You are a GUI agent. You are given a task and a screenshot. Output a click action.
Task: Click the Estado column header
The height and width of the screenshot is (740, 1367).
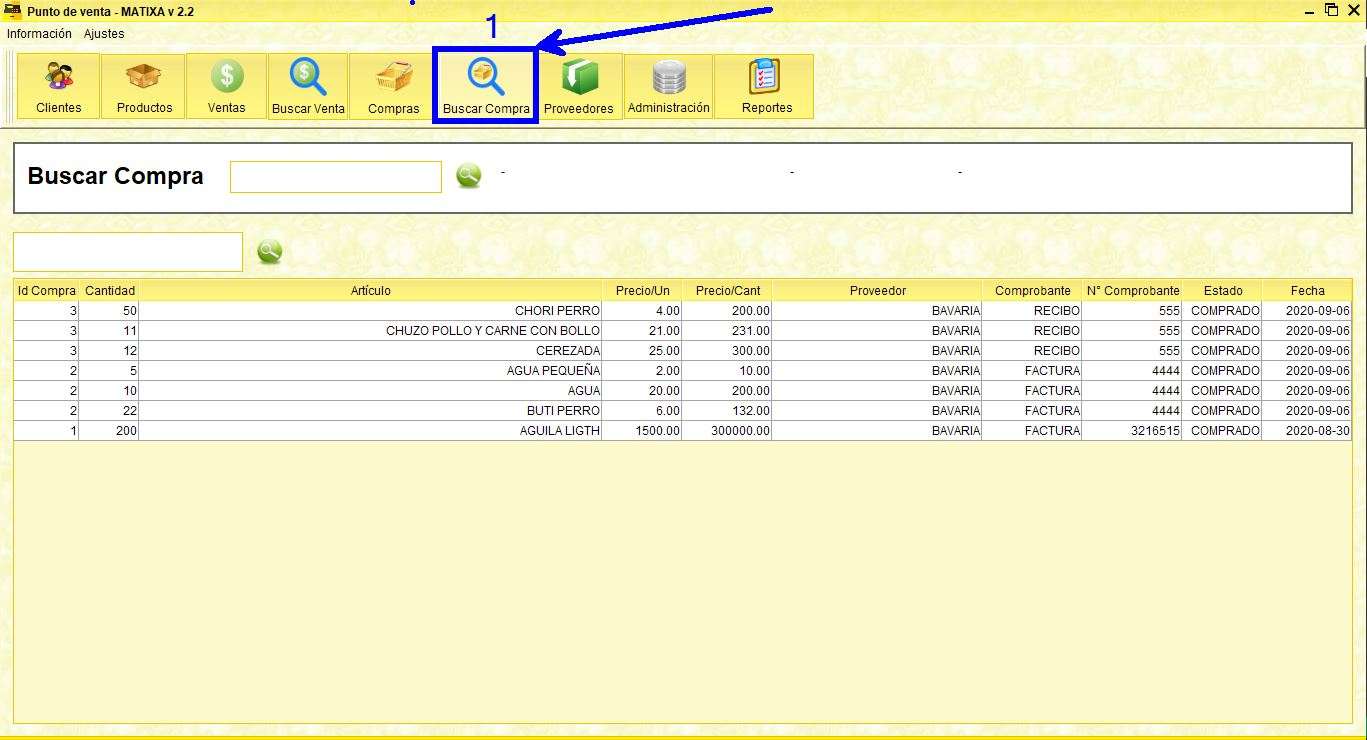[x=1223, y=290]
